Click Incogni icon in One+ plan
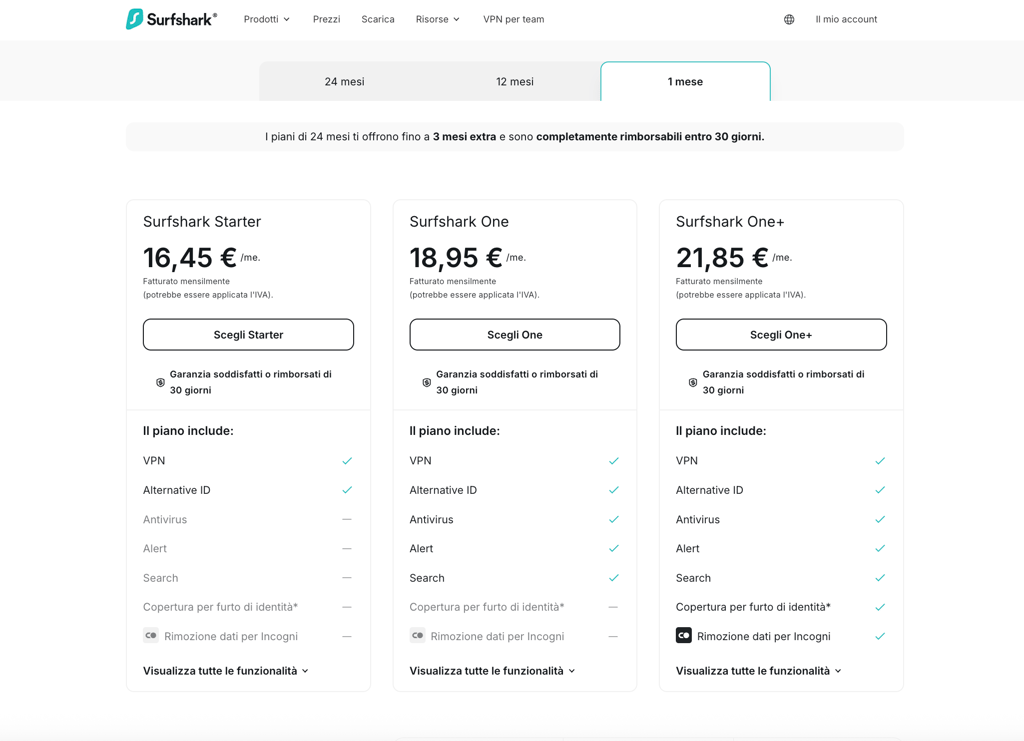Viewport: 1024px width, 741px height. pyautogui.click(x=683, y=635)
